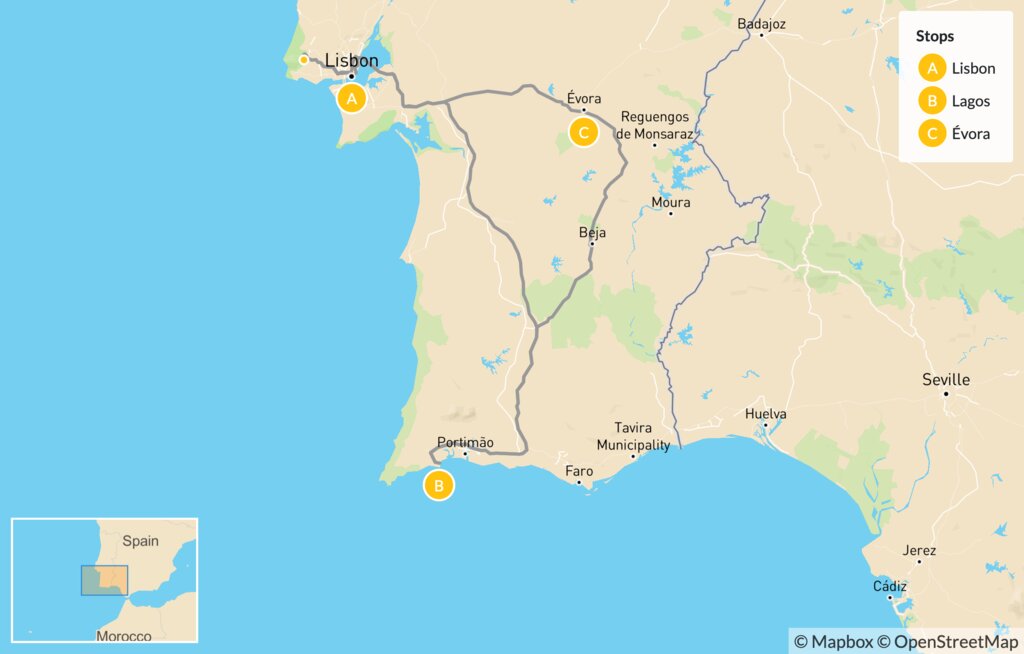
Task: Click the Lagos label in Stops legend
Action: point(970,101)
